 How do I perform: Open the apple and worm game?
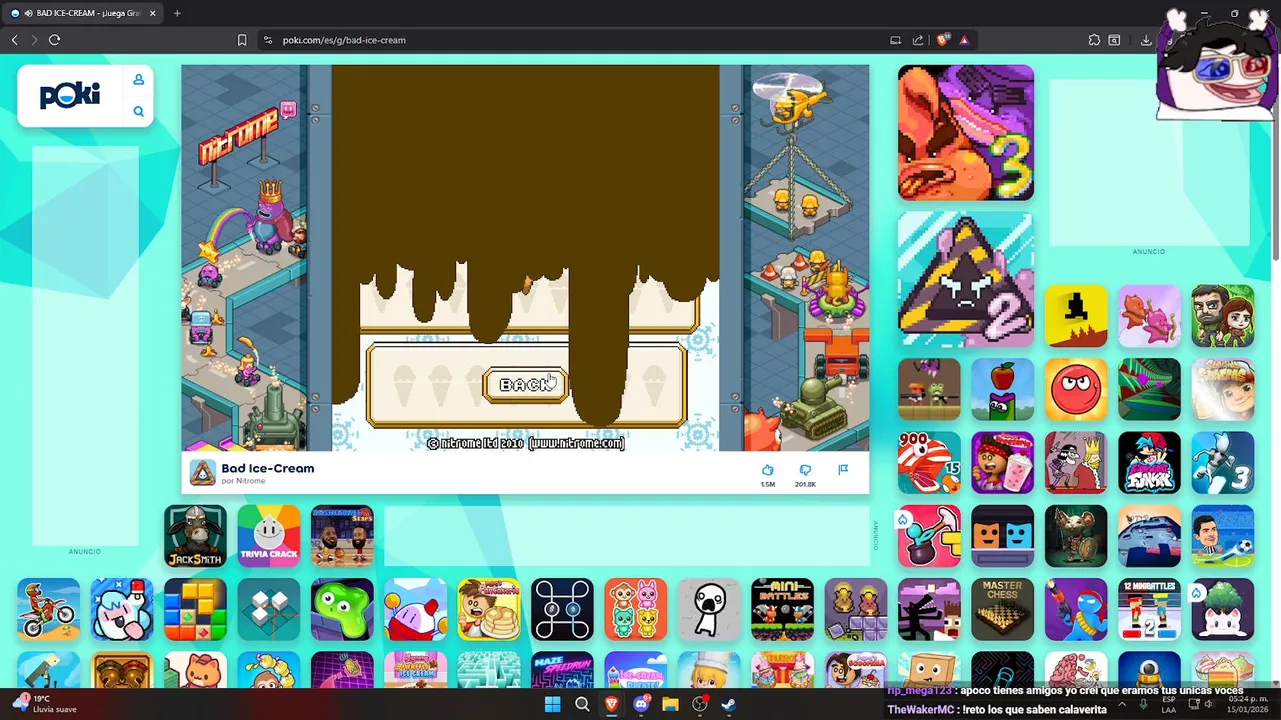(x=1002, y=389)
